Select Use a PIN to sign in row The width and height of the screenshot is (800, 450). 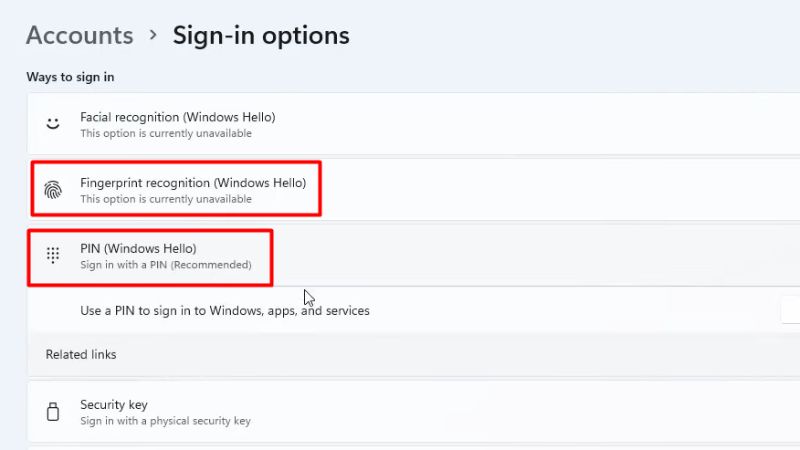coord(414,310)
